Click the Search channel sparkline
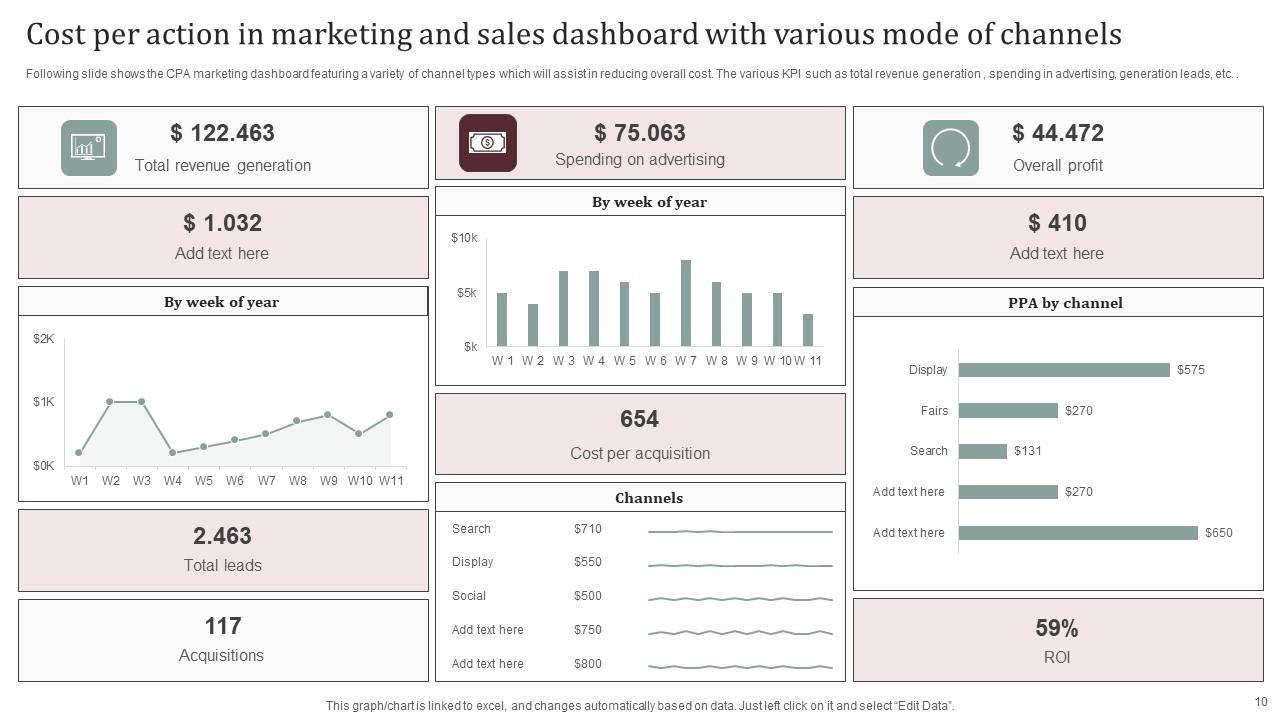This screenshot has height=720, width=1280. pyautogui.click(x=740, y=531)
